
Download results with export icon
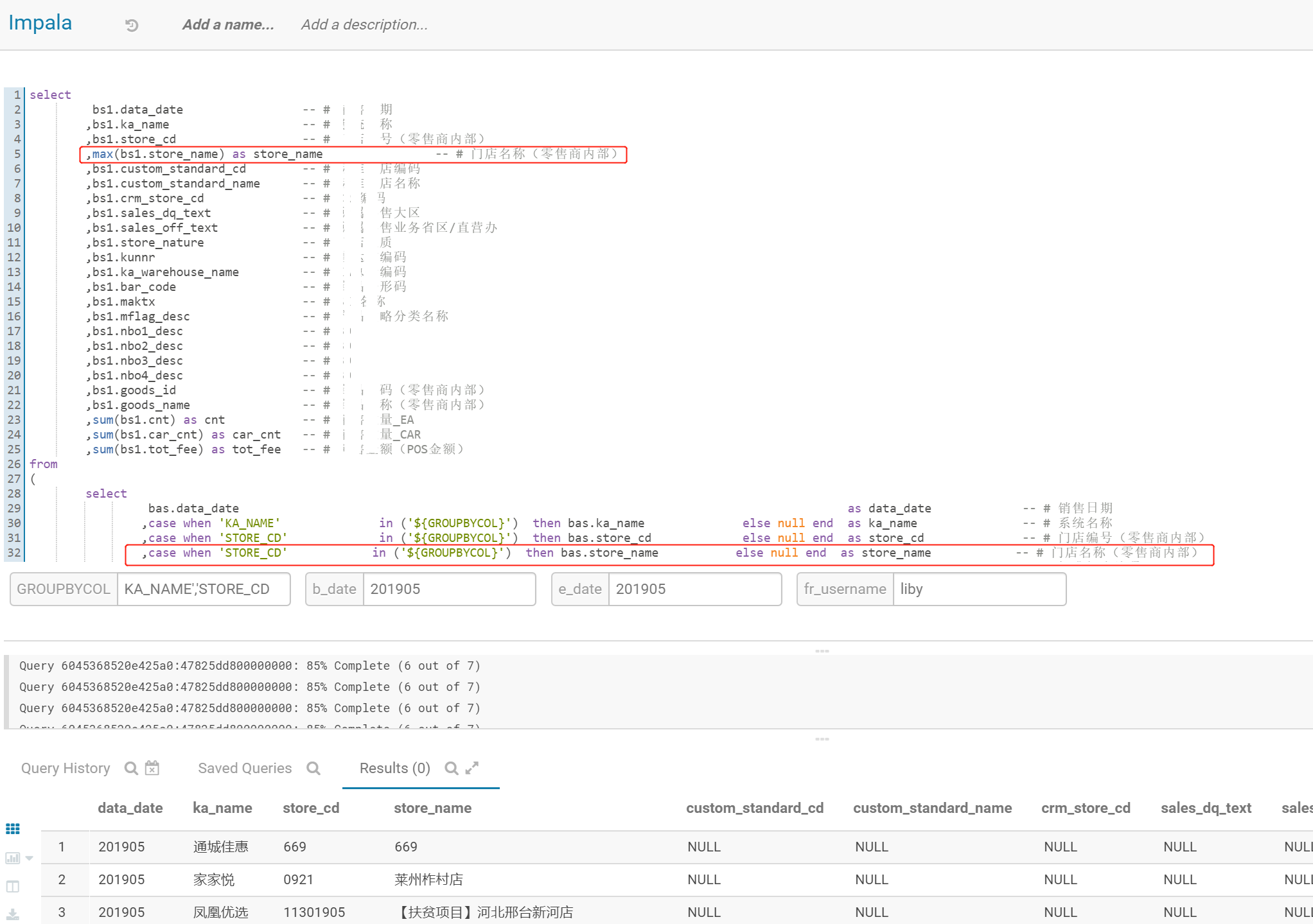[x=13, y=914]
